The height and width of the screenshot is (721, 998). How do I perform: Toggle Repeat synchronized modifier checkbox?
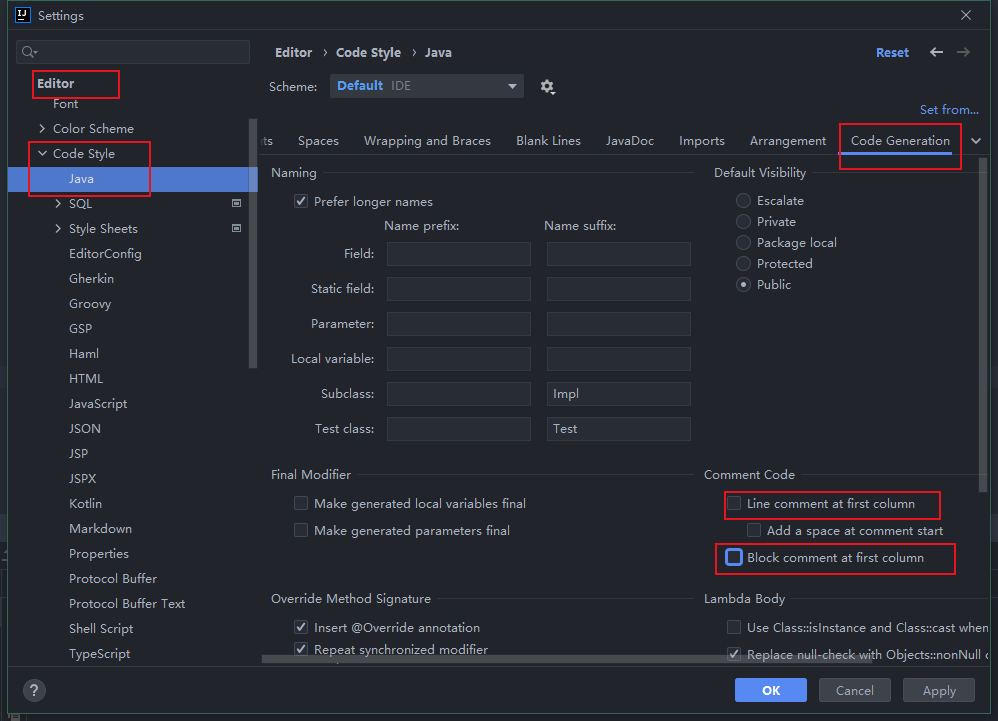point(301,649)
